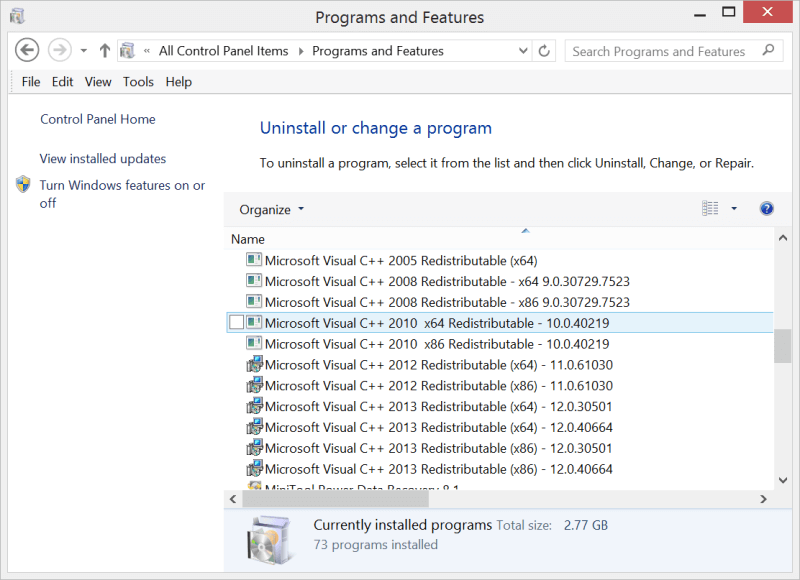Open the Tools menu
Screen dimensions: 800x580
click(x=138, y=82)
